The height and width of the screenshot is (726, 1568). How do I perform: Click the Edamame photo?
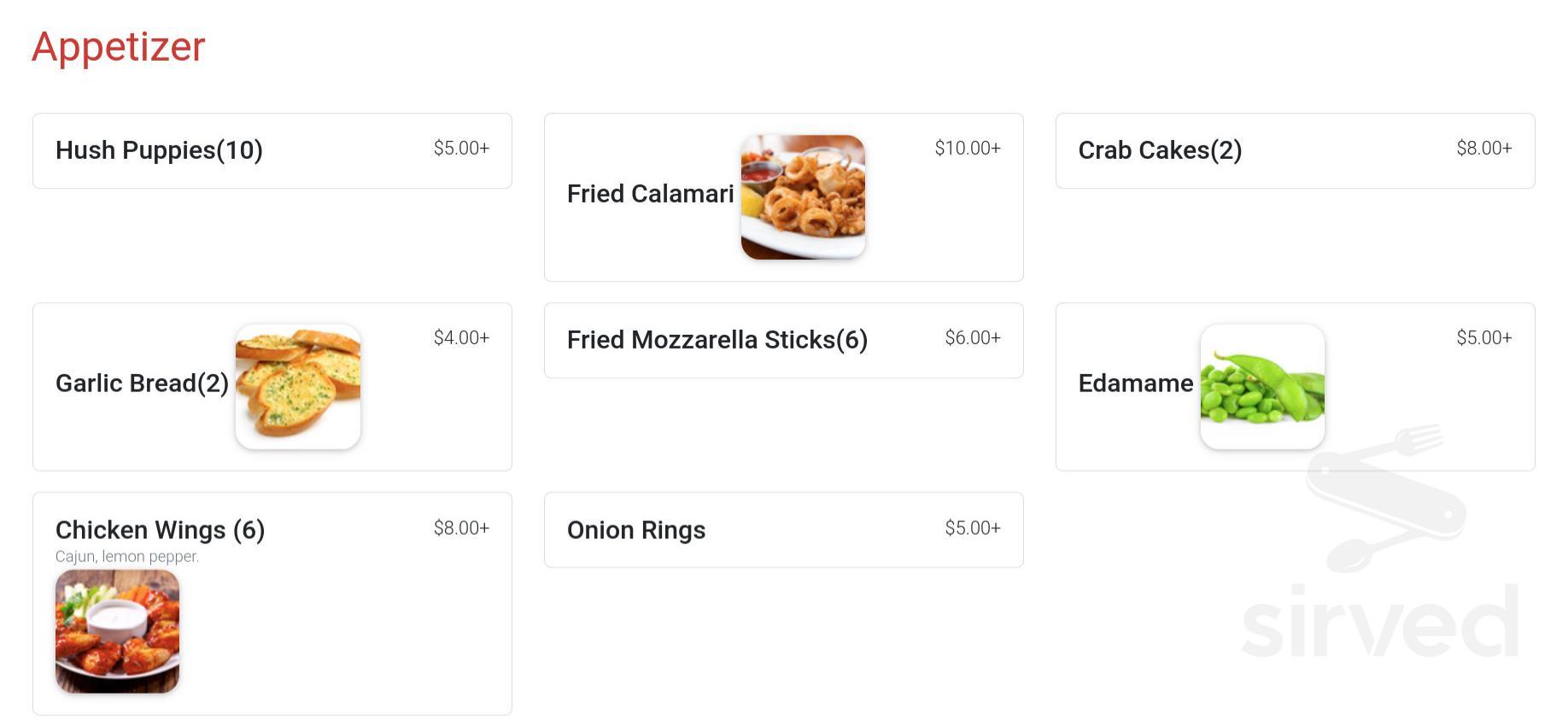pos(1262,386)
